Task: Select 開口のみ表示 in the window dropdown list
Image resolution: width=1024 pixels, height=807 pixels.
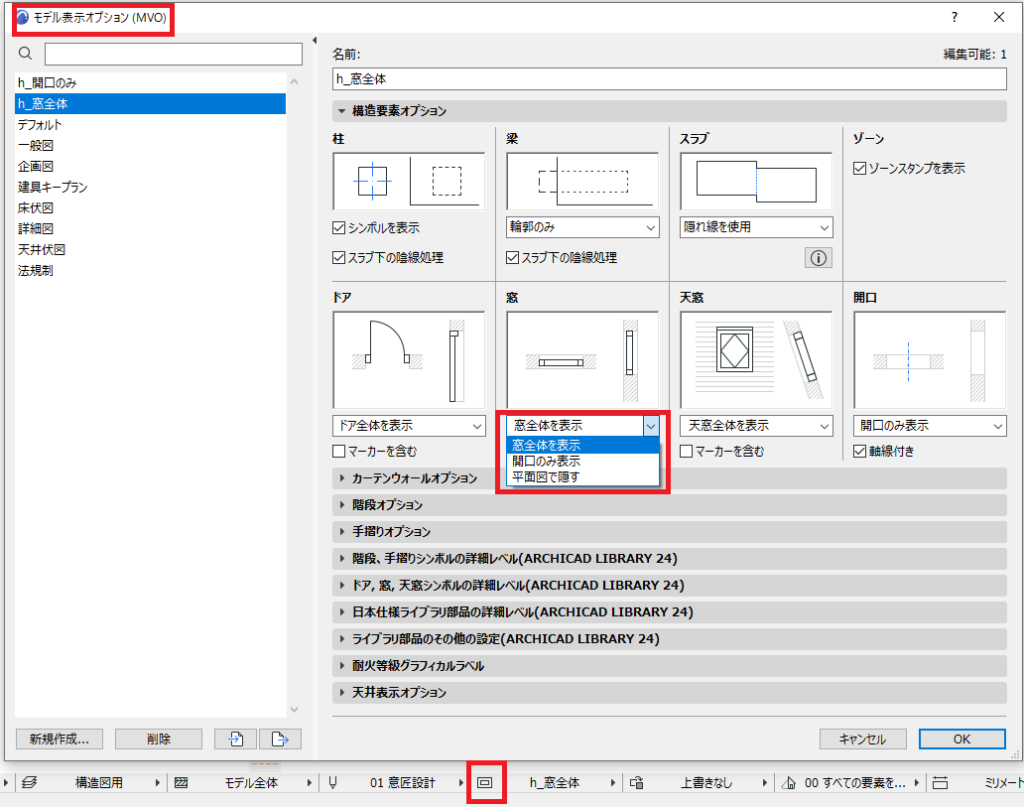Action: click(583, 462)
